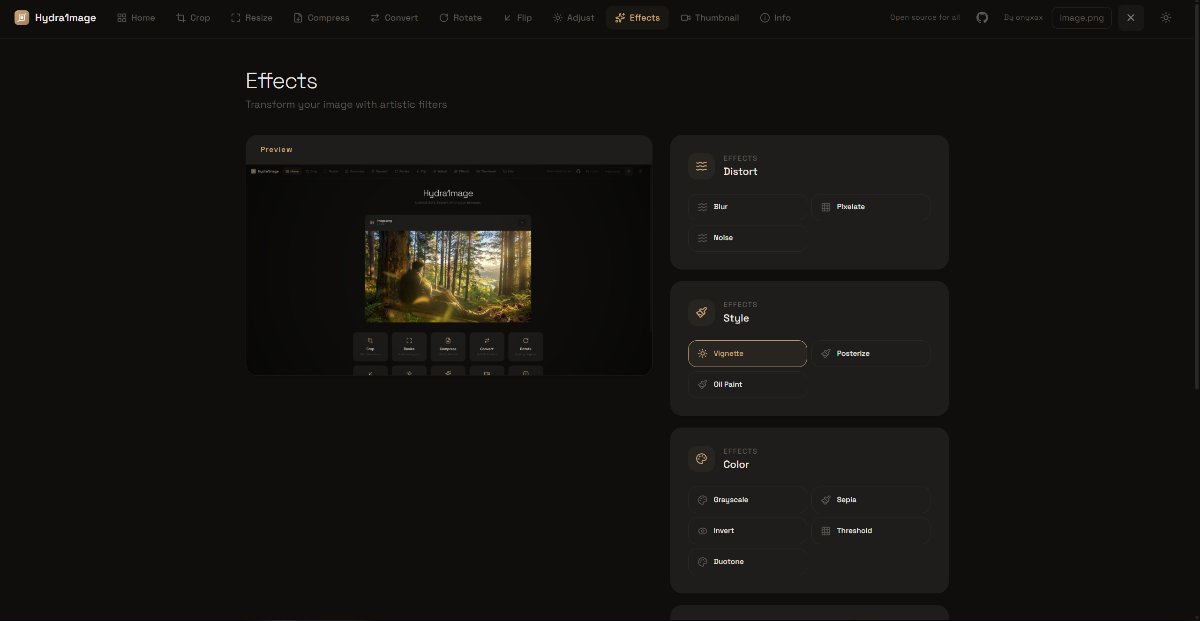The width and height of the screenshot is (1200, 621).
Task: Select the Vignette effect
Action: 747,353
